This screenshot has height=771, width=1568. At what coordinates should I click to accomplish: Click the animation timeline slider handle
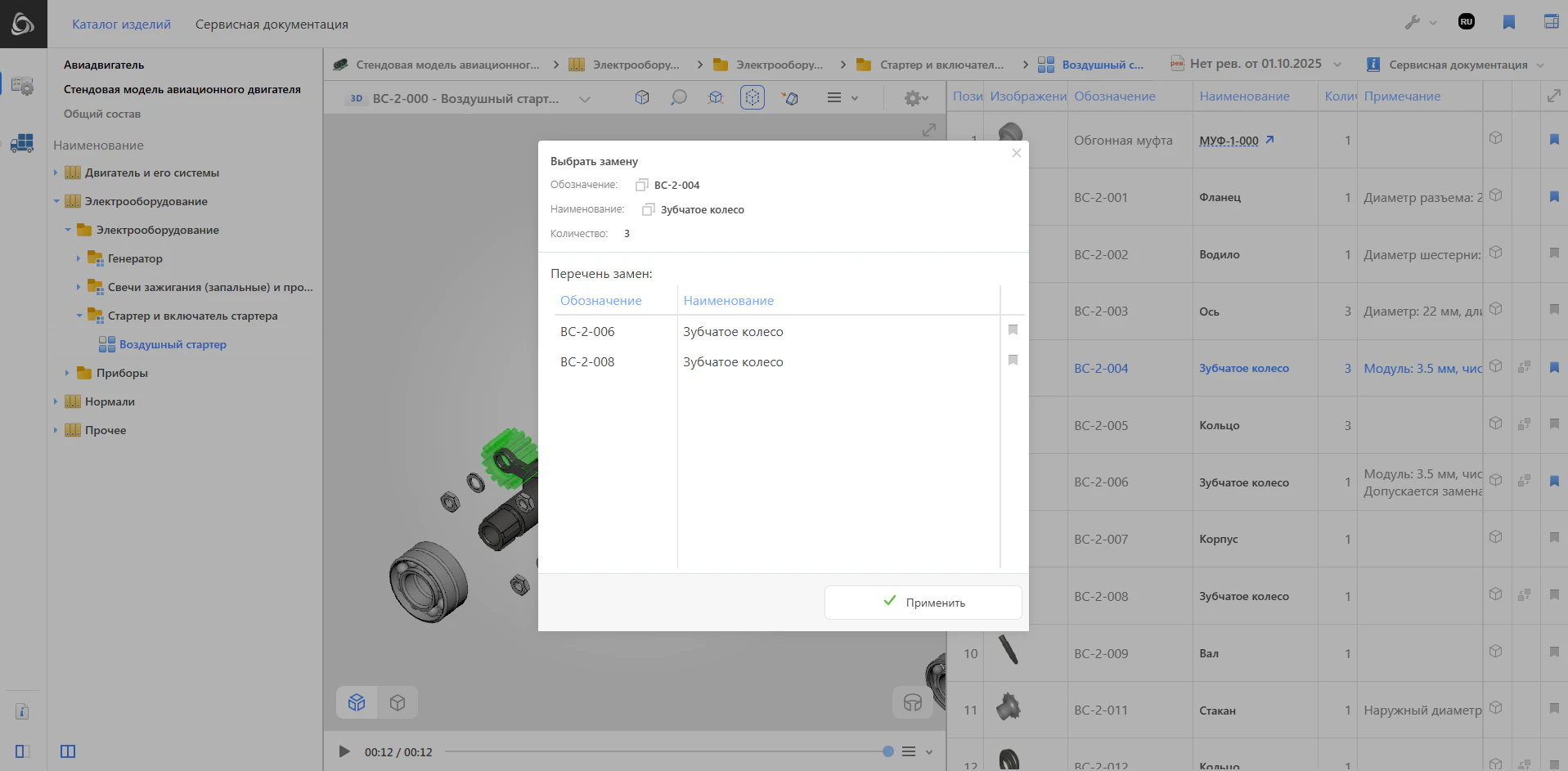[887, 751]
